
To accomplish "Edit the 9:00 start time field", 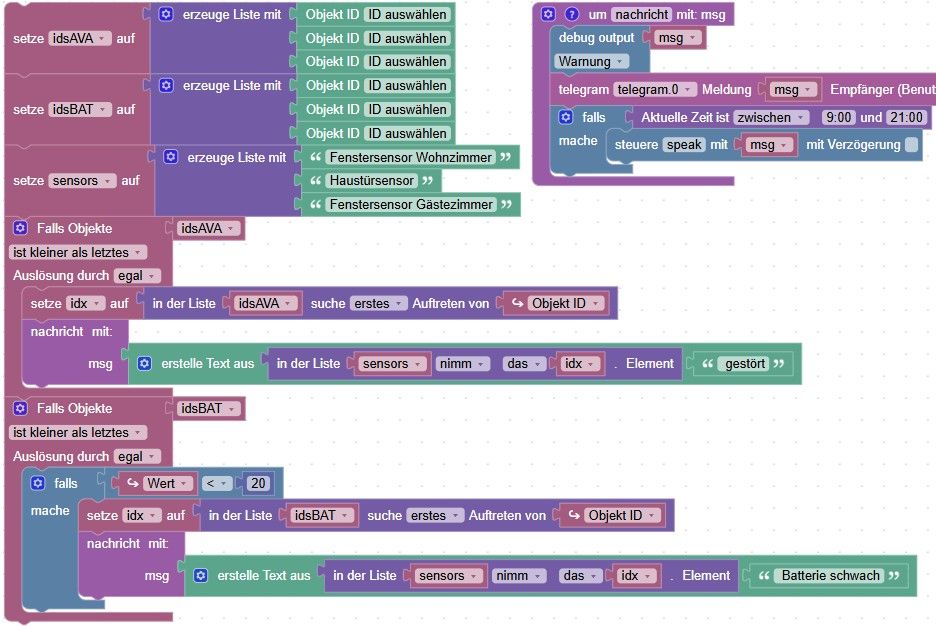I will pyautogui.click(x=839, y=118).
